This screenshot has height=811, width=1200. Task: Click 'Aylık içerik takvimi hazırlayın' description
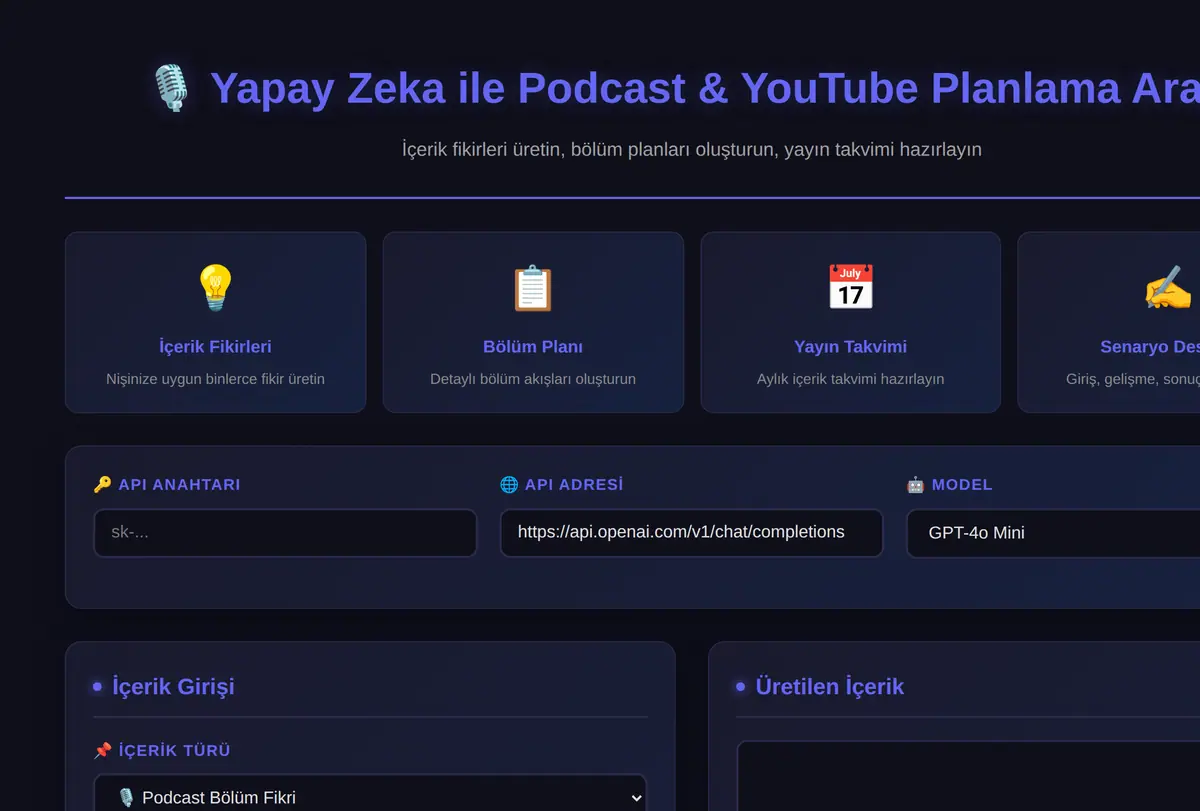click(850, 380)
